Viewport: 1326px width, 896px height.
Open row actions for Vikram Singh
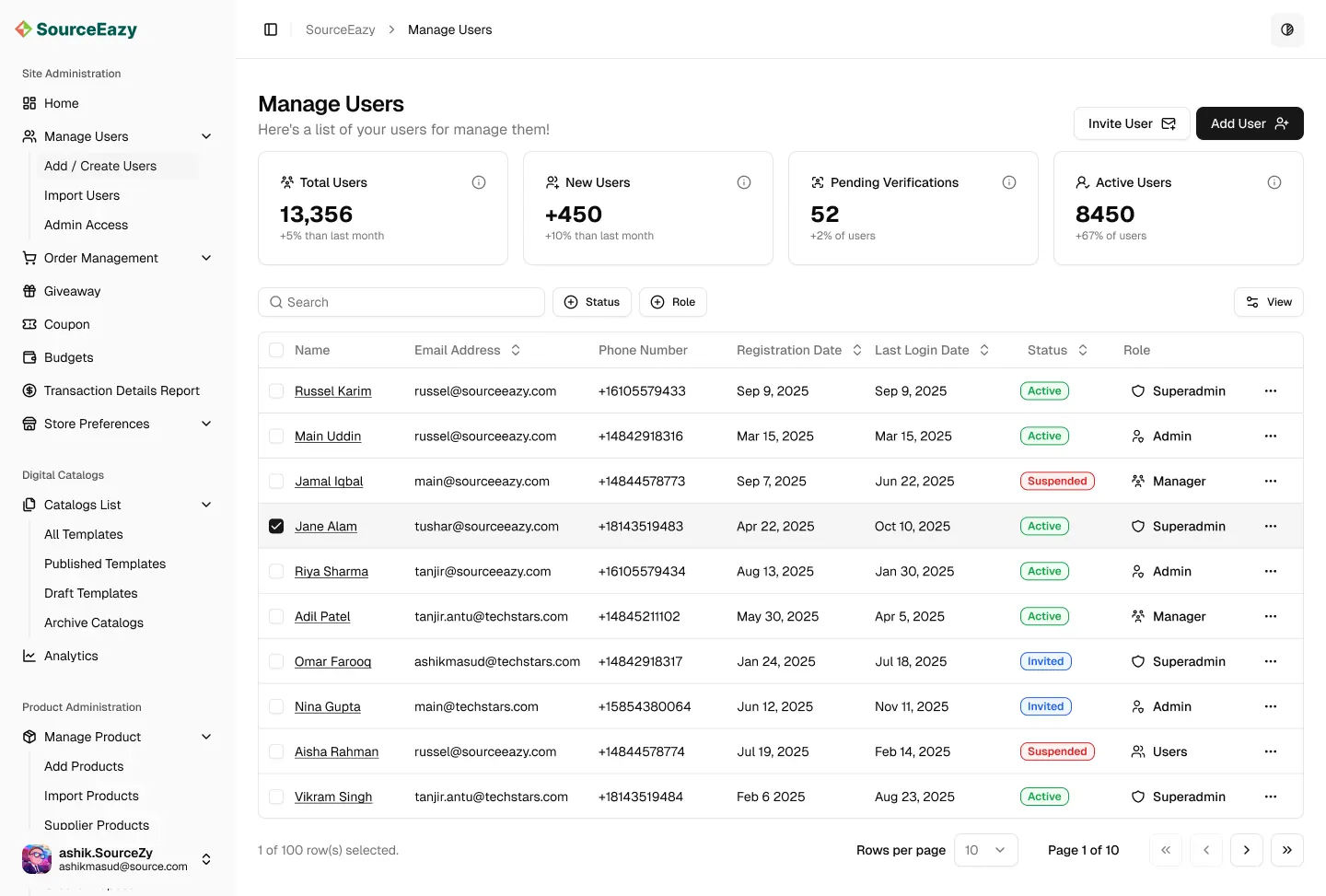tap(1271, 797)
